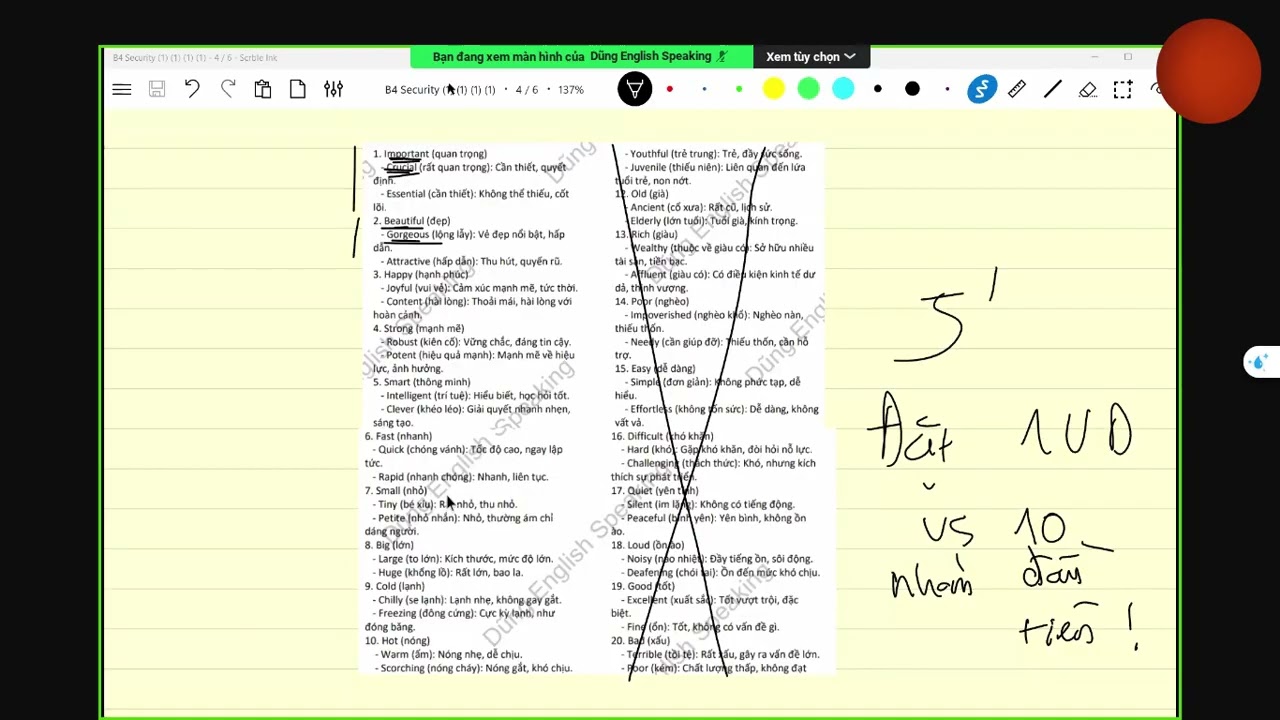The height and width of the screenshot is (720, 1280).
Task: Click the document title B4 Security
Action: pyautogui.click(x=440, y=90)
